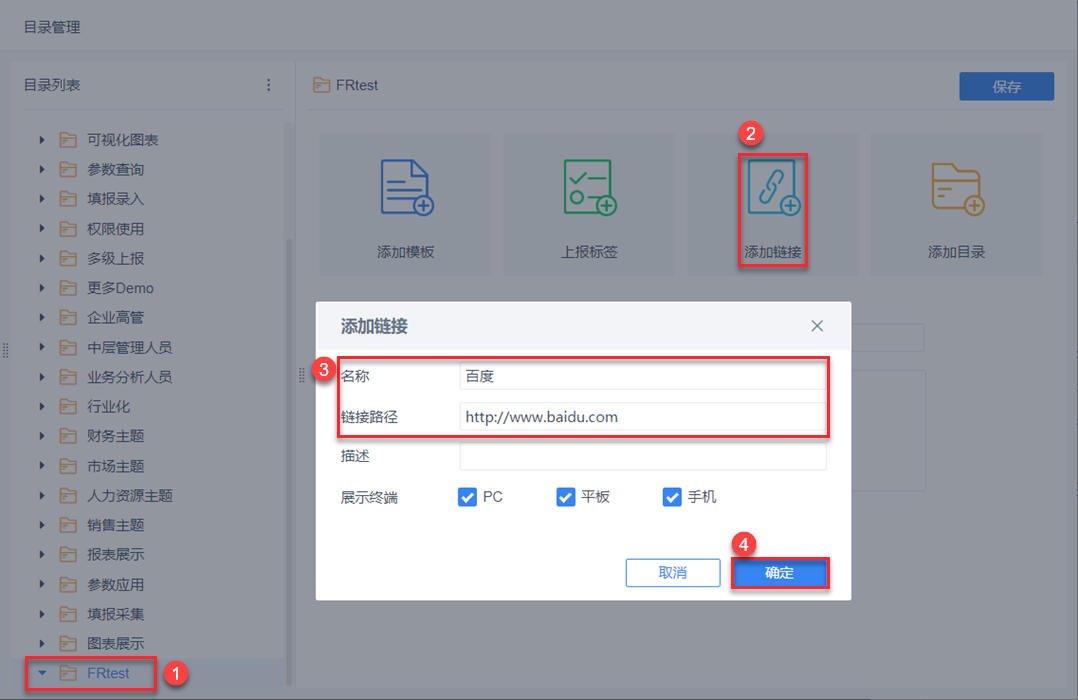Image resolution: width=1078 pixels, height=700 pixels.
Task: Expand the 企业高管 tree node arrow
Action: pos(42,318)
